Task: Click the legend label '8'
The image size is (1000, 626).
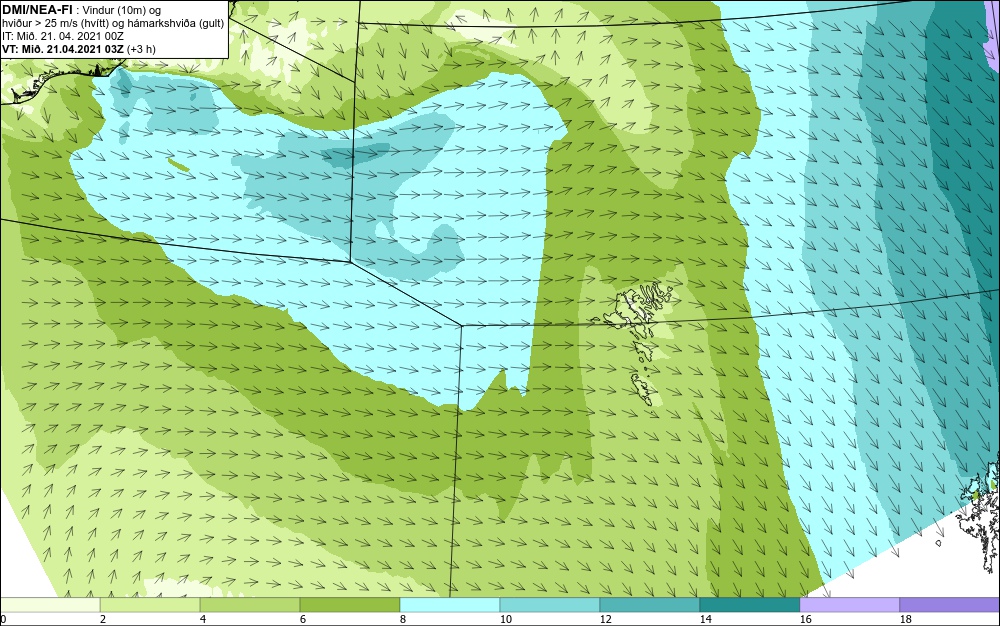Action: (402, 619)
